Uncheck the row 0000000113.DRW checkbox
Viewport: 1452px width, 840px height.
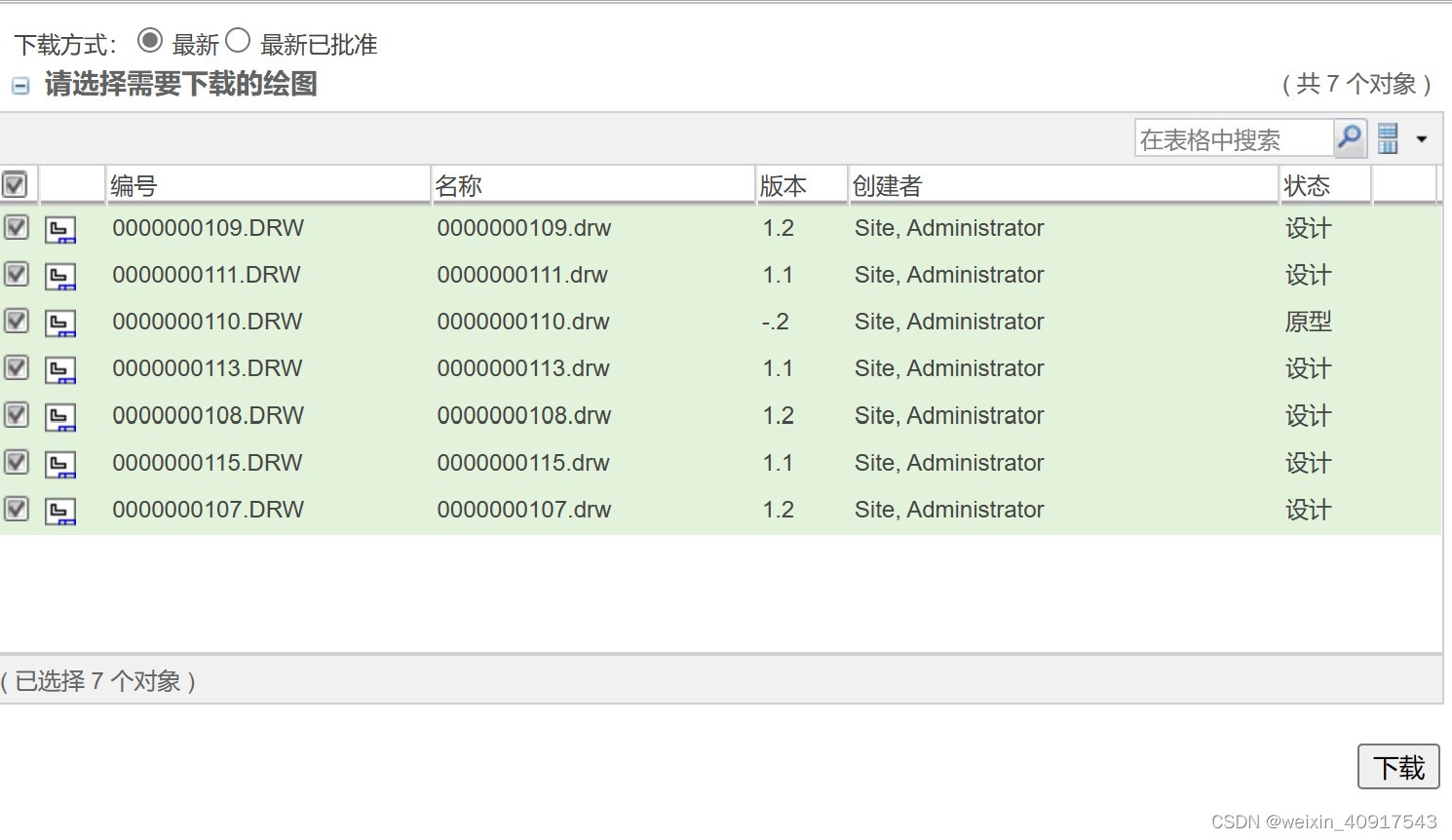click(17, 367)
